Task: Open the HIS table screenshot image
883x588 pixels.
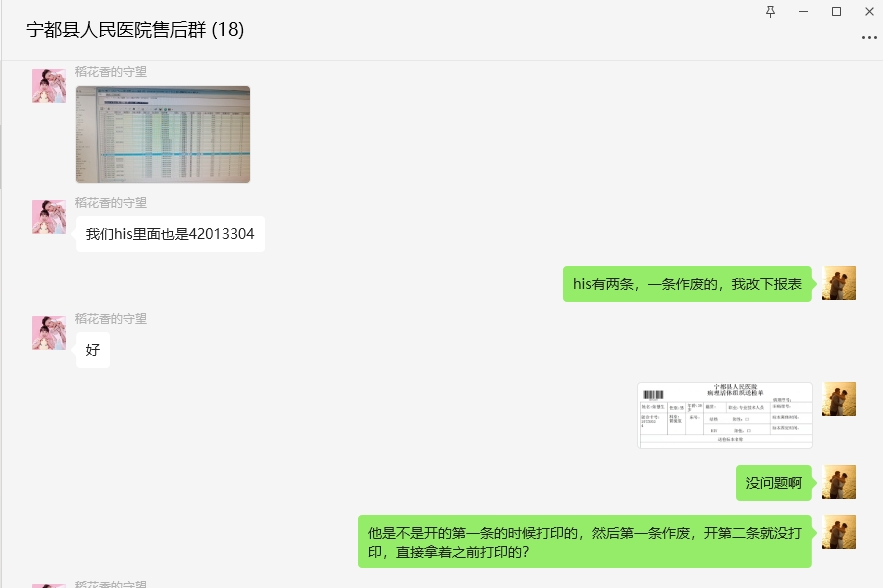Action: tap(163, 134)
